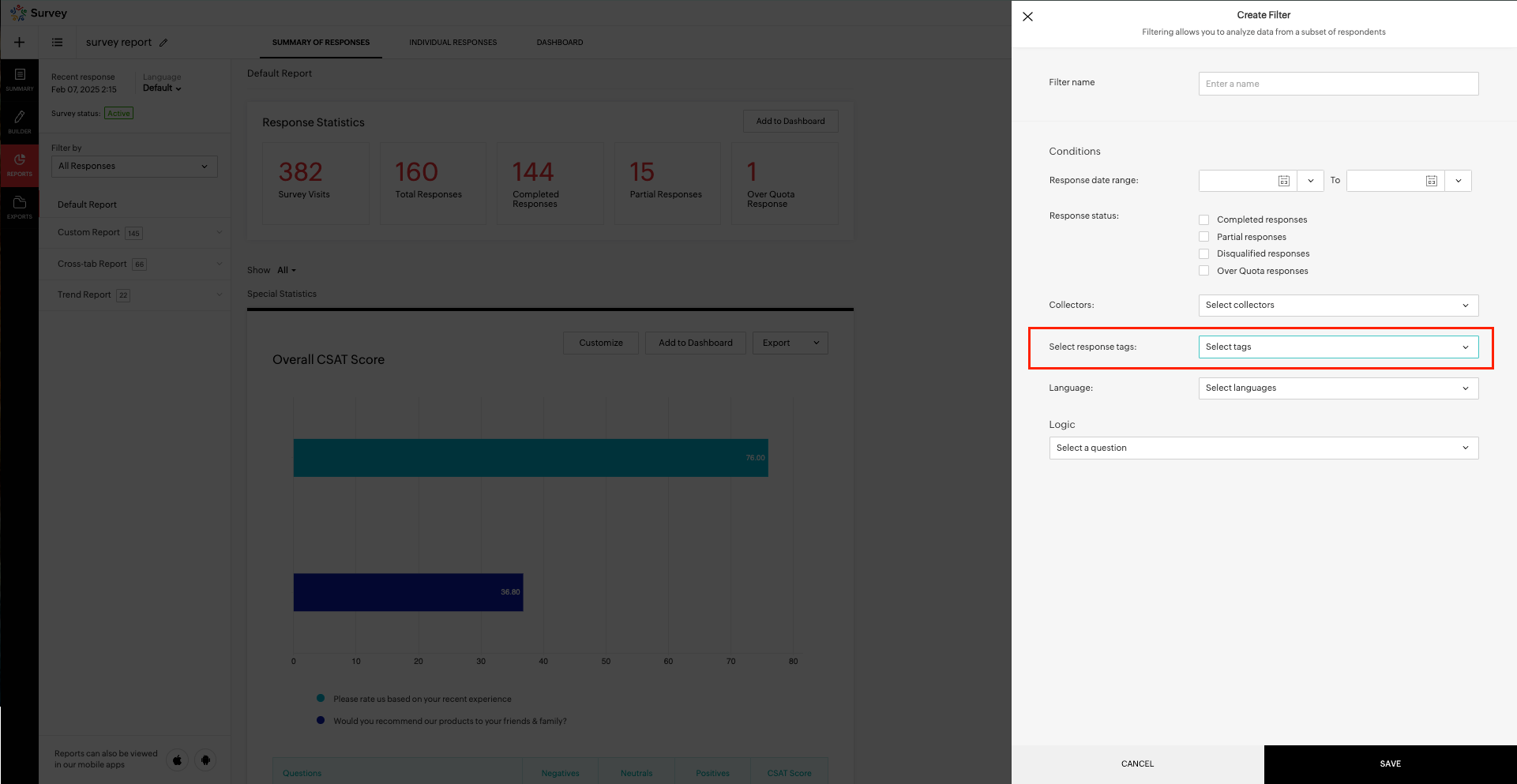Screen dimensions: 1517x784
Task: Switch to the Individual Responses tab
Action: (x=452, y=43)
